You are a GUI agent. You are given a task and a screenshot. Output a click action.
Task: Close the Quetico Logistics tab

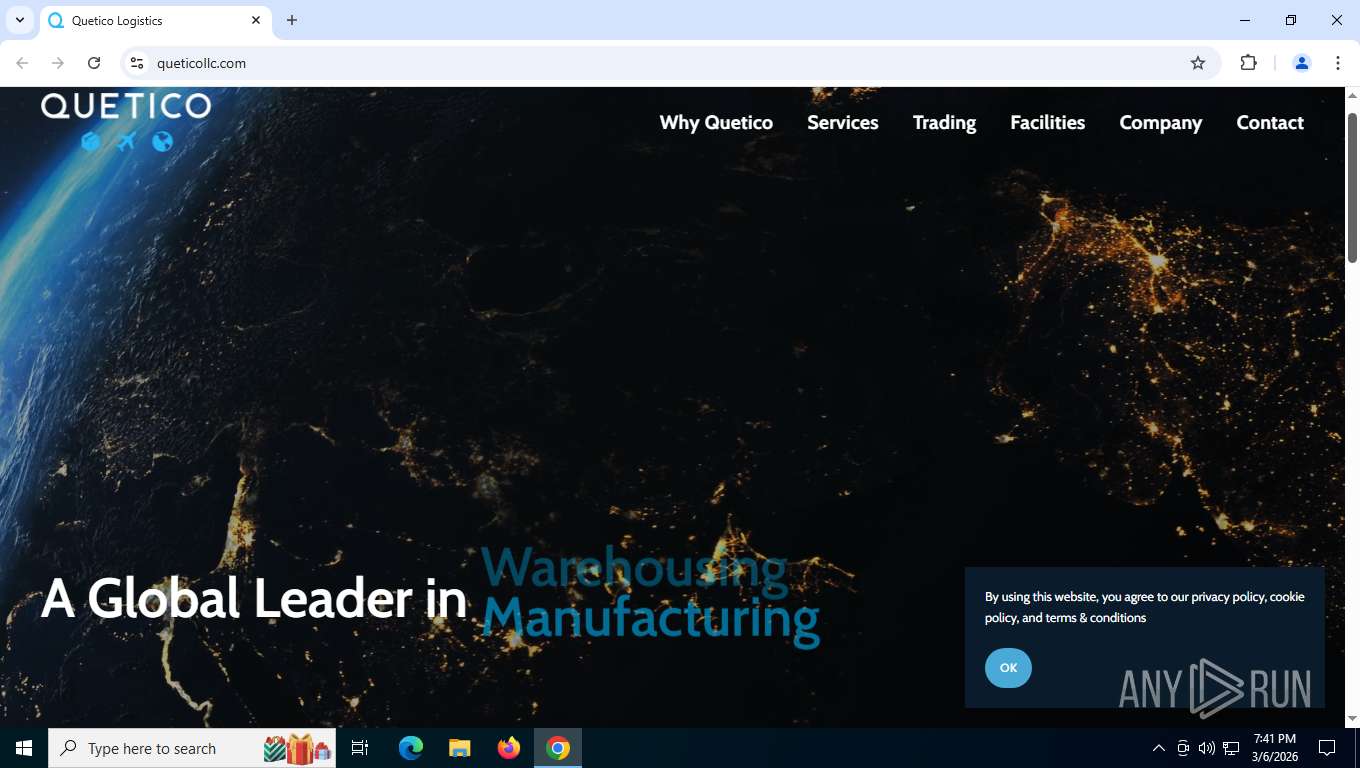coord(256,20)
